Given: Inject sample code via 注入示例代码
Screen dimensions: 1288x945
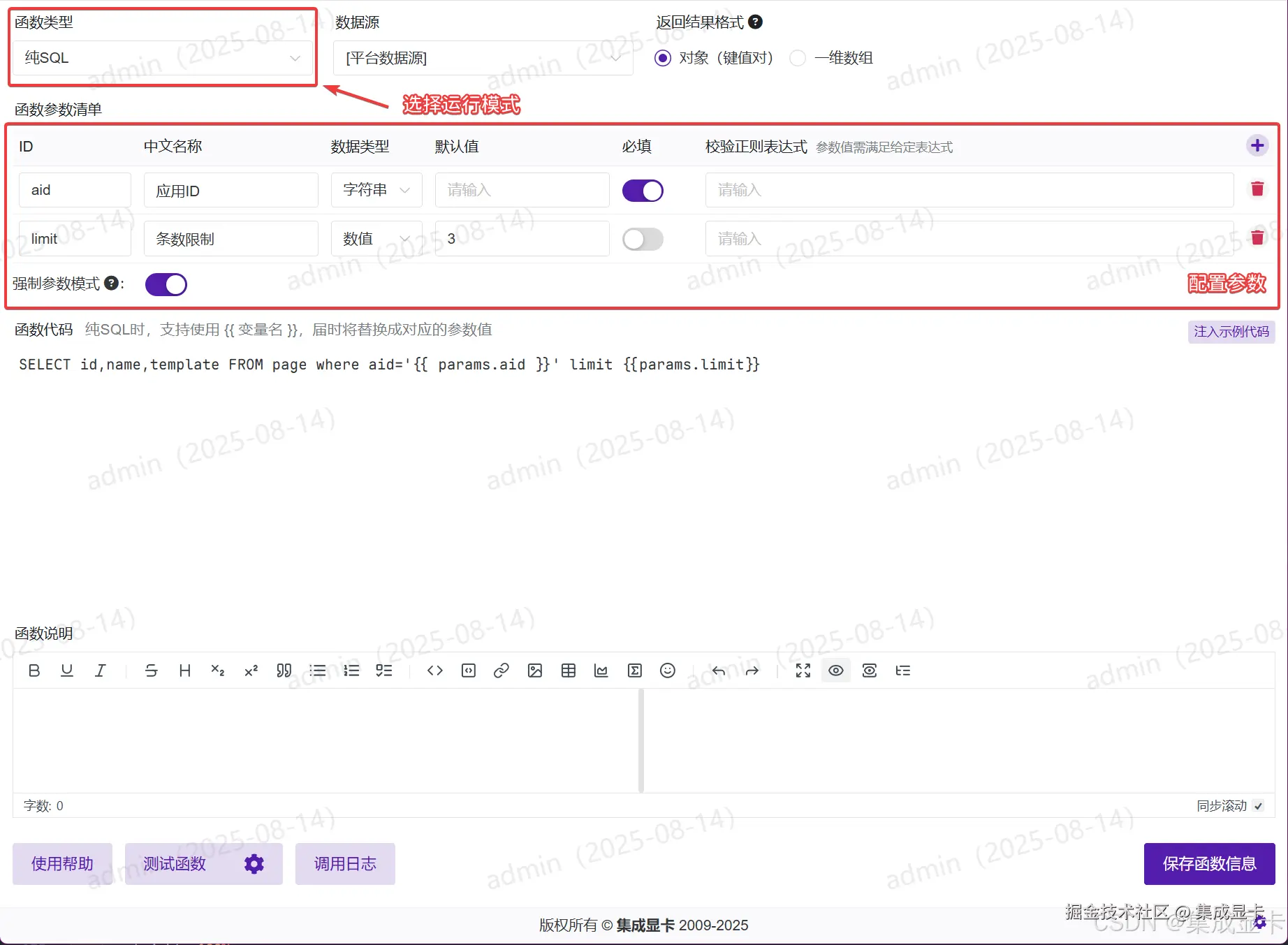Looking at the screenshot, I should point(1231,332).
